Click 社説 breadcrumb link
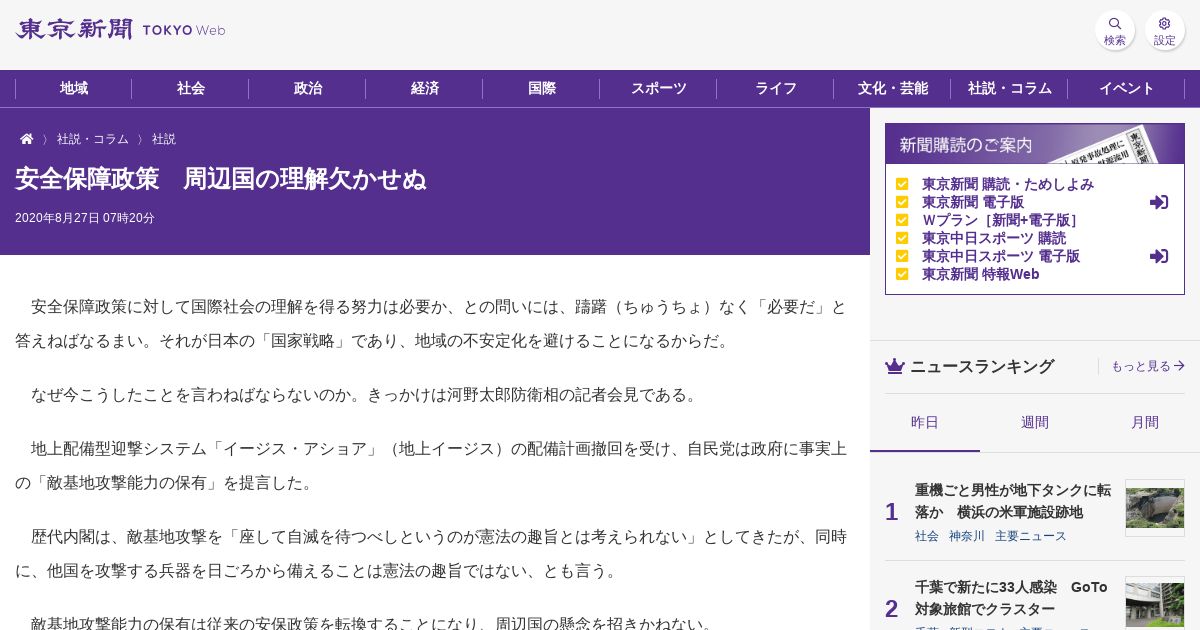 click(164, 139)
